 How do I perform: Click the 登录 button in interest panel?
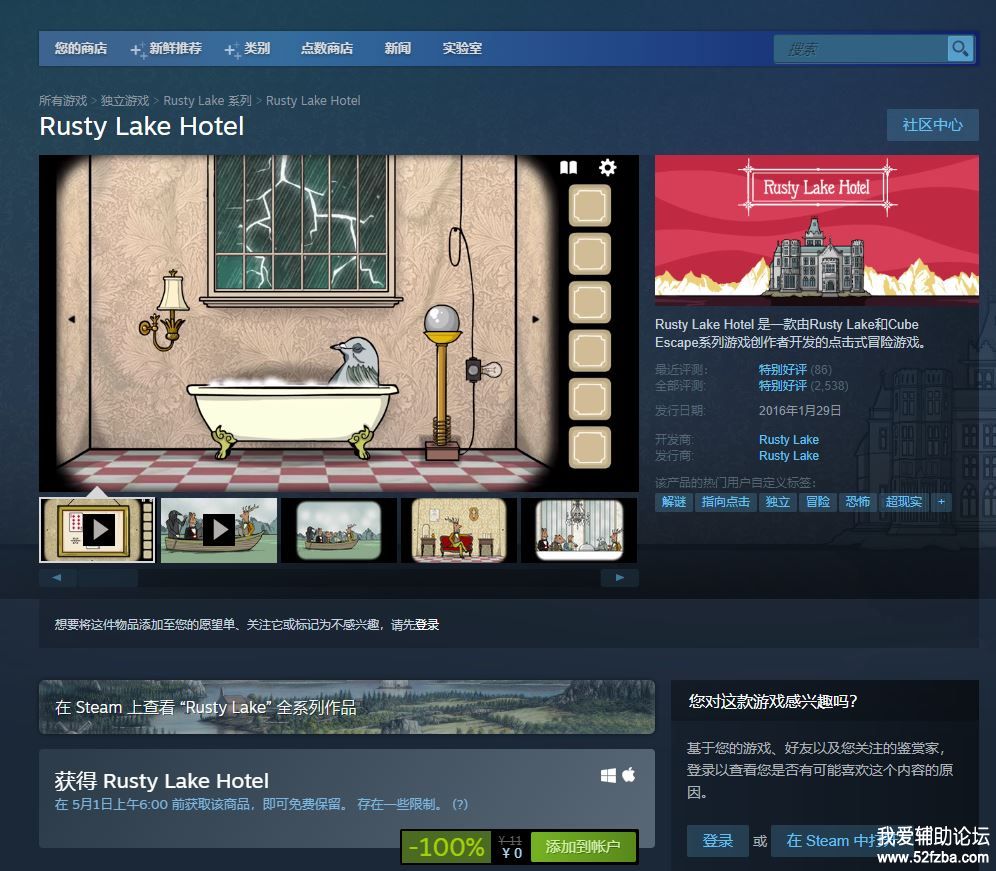click(718, 841)
